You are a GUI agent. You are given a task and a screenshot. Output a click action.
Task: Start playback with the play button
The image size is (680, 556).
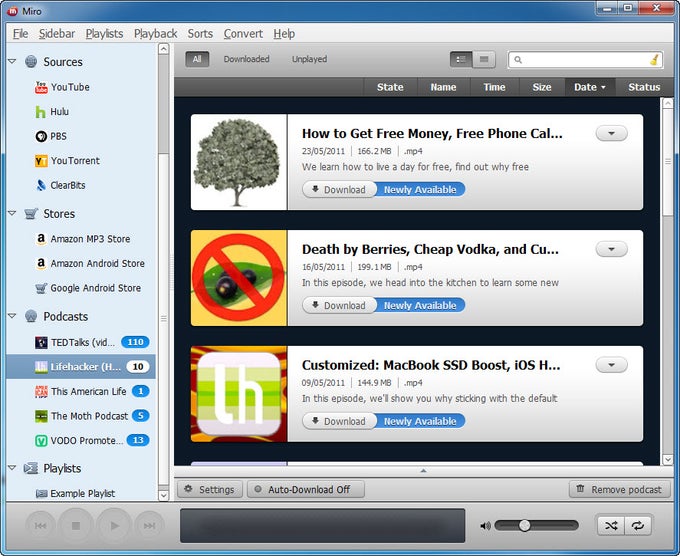(x=114, y=526)
